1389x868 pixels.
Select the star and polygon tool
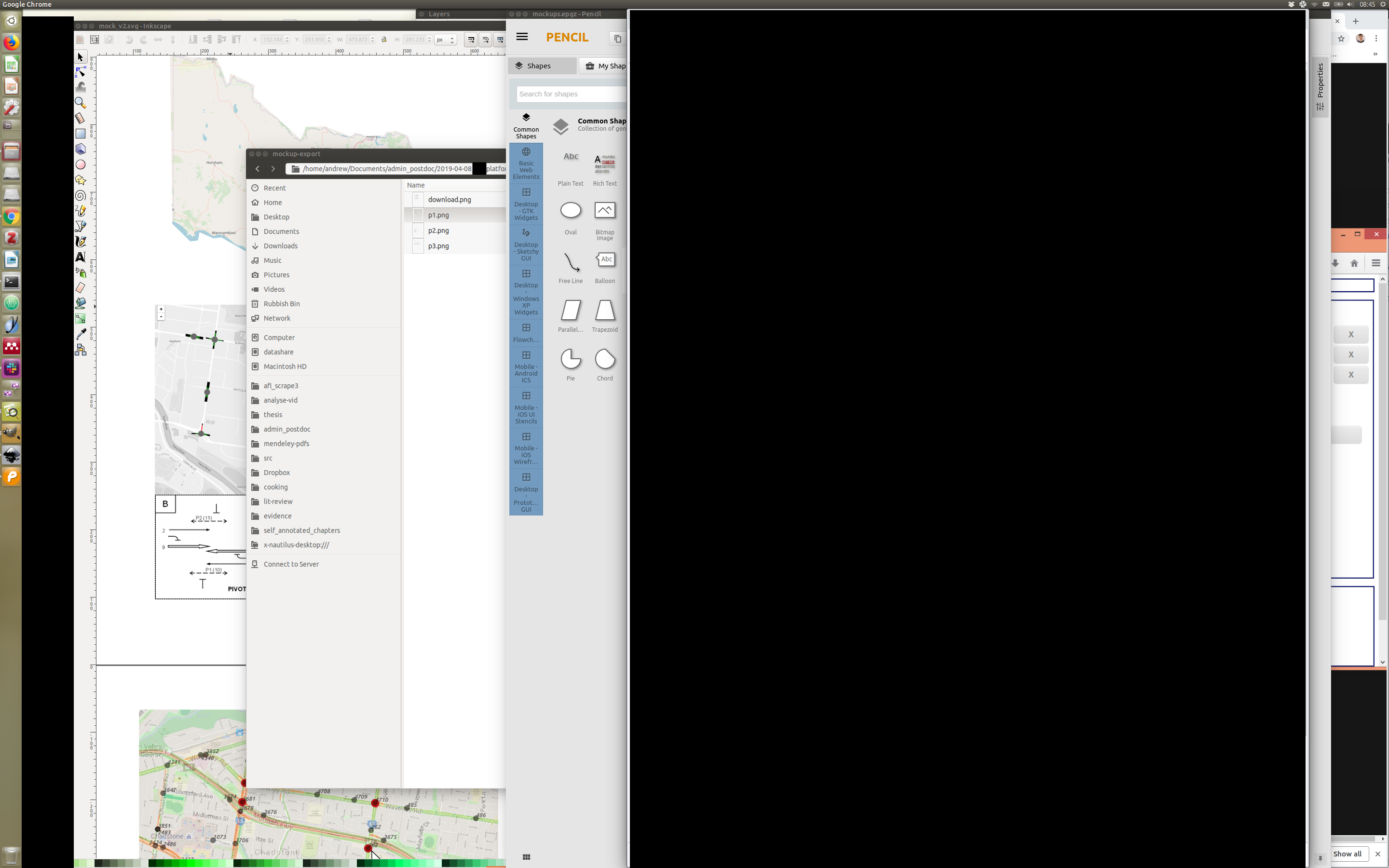tap(81, 180)
